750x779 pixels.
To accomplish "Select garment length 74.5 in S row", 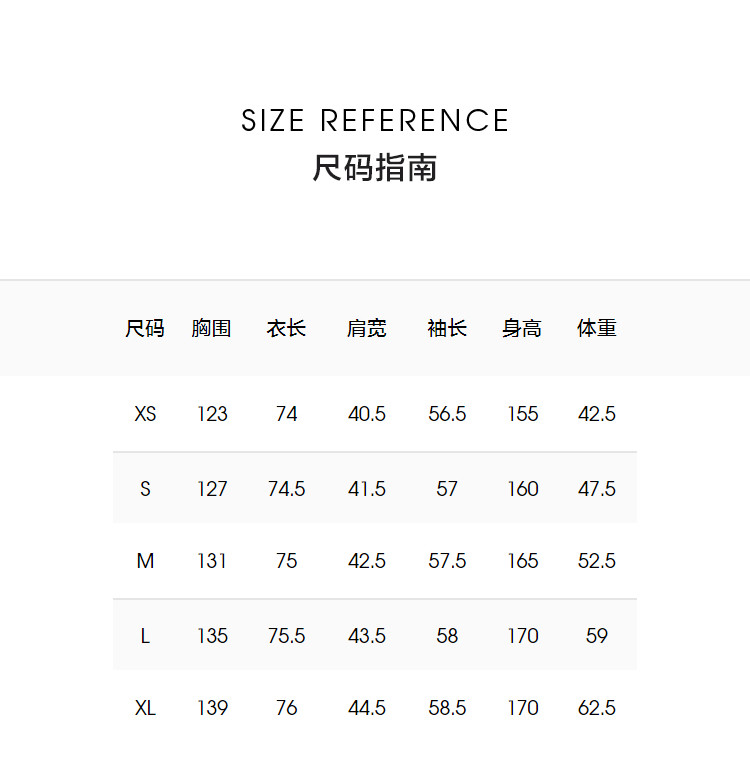I will [x=287, y=489].
